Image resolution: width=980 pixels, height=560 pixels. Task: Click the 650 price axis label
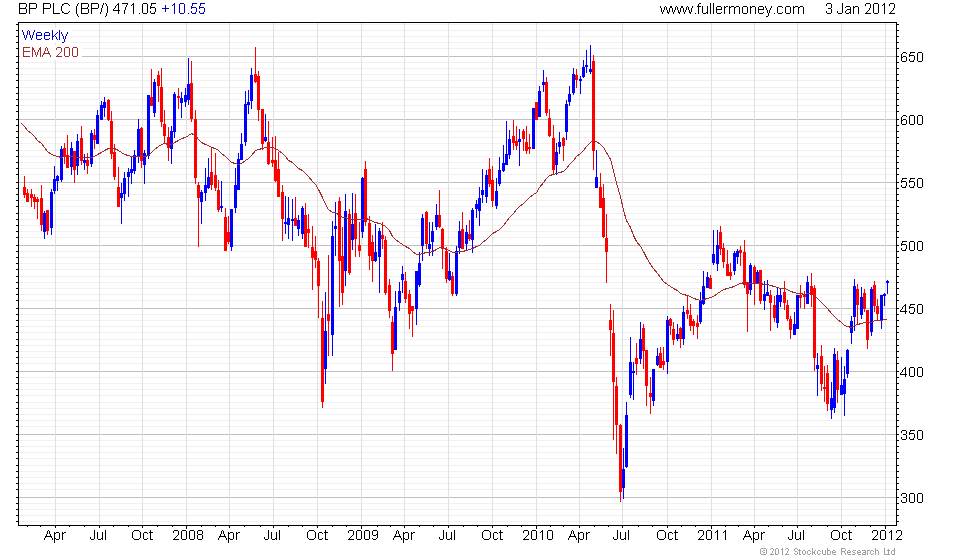(911, 58)
